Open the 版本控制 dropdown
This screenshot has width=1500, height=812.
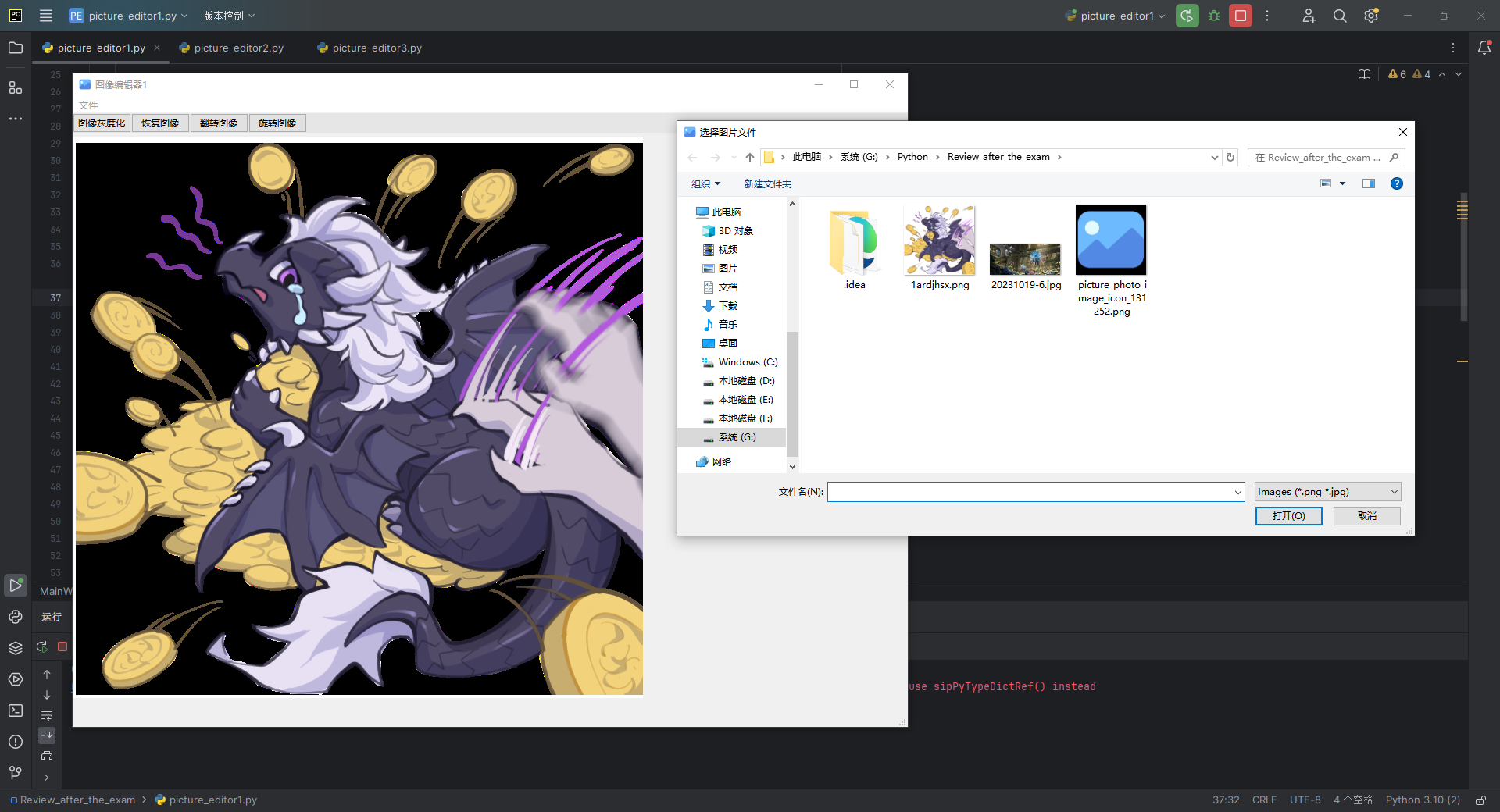click(229, 16)
